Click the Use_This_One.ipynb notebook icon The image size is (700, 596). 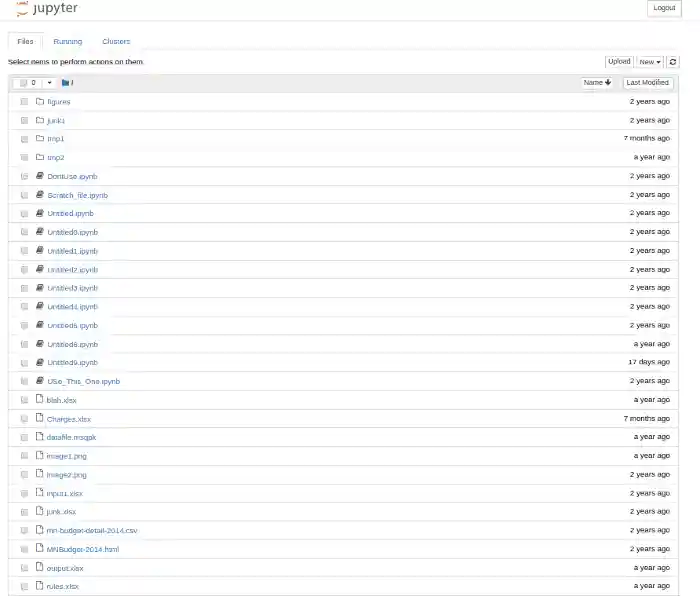click(x=40, y=381)
